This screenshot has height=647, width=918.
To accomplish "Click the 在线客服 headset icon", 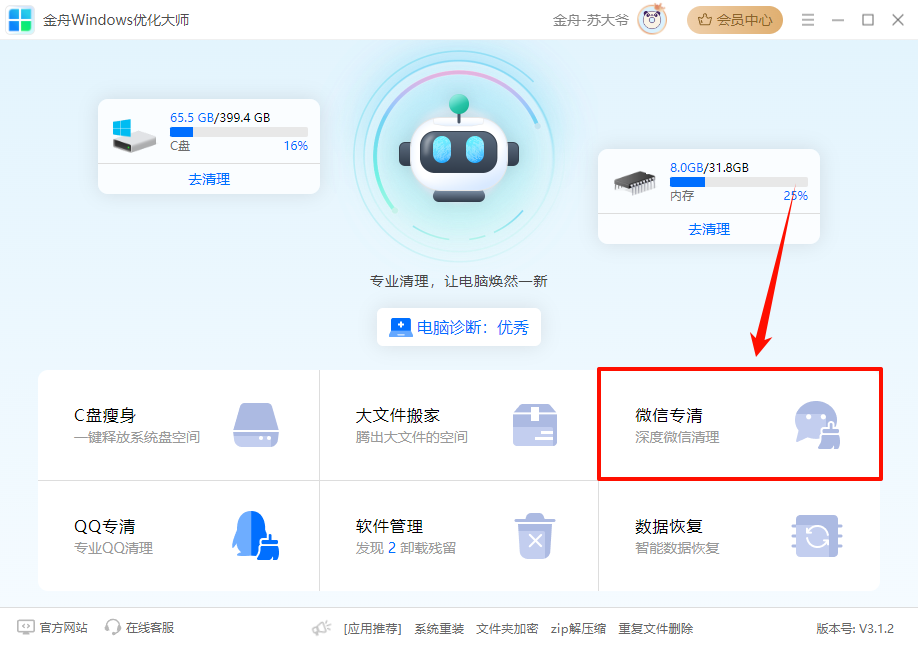I will pos(112,628).
